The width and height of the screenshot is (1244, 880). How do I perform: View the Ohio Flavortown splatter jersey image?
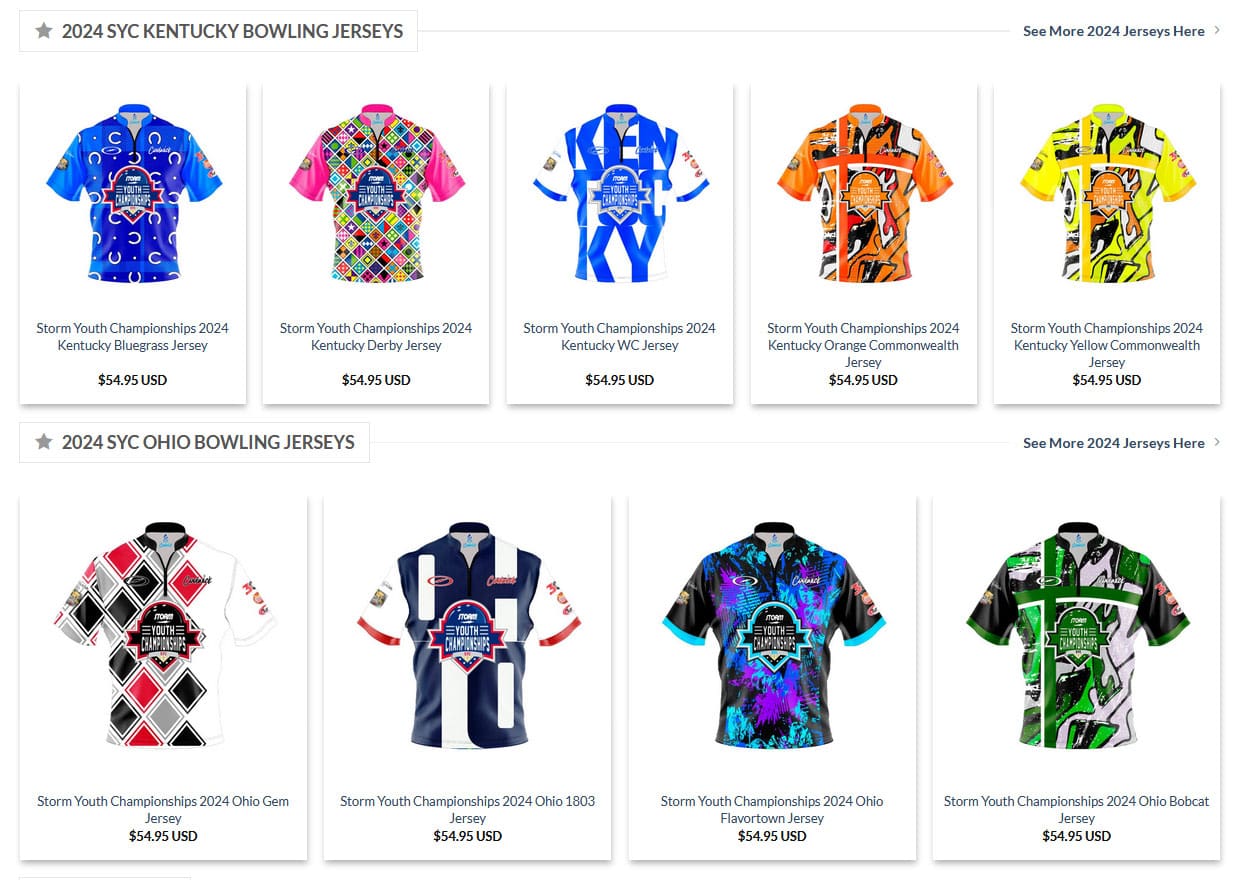[772, 635]
